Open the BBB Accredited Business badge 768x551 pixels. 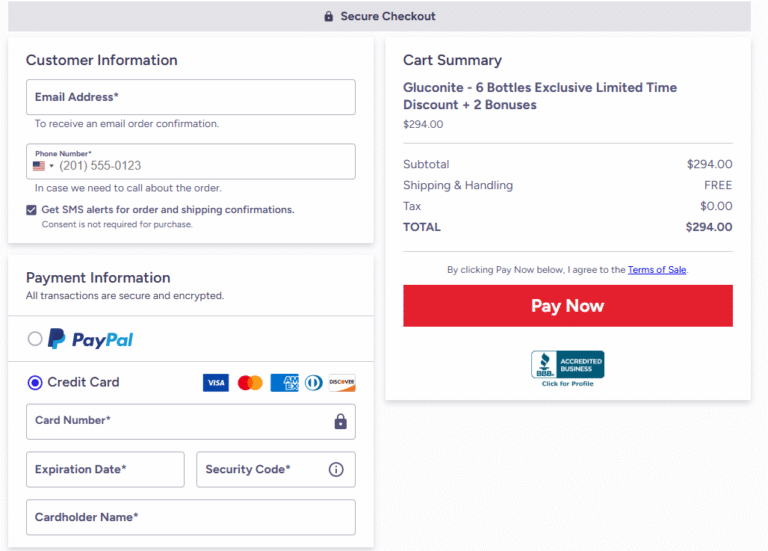(567, 367)
